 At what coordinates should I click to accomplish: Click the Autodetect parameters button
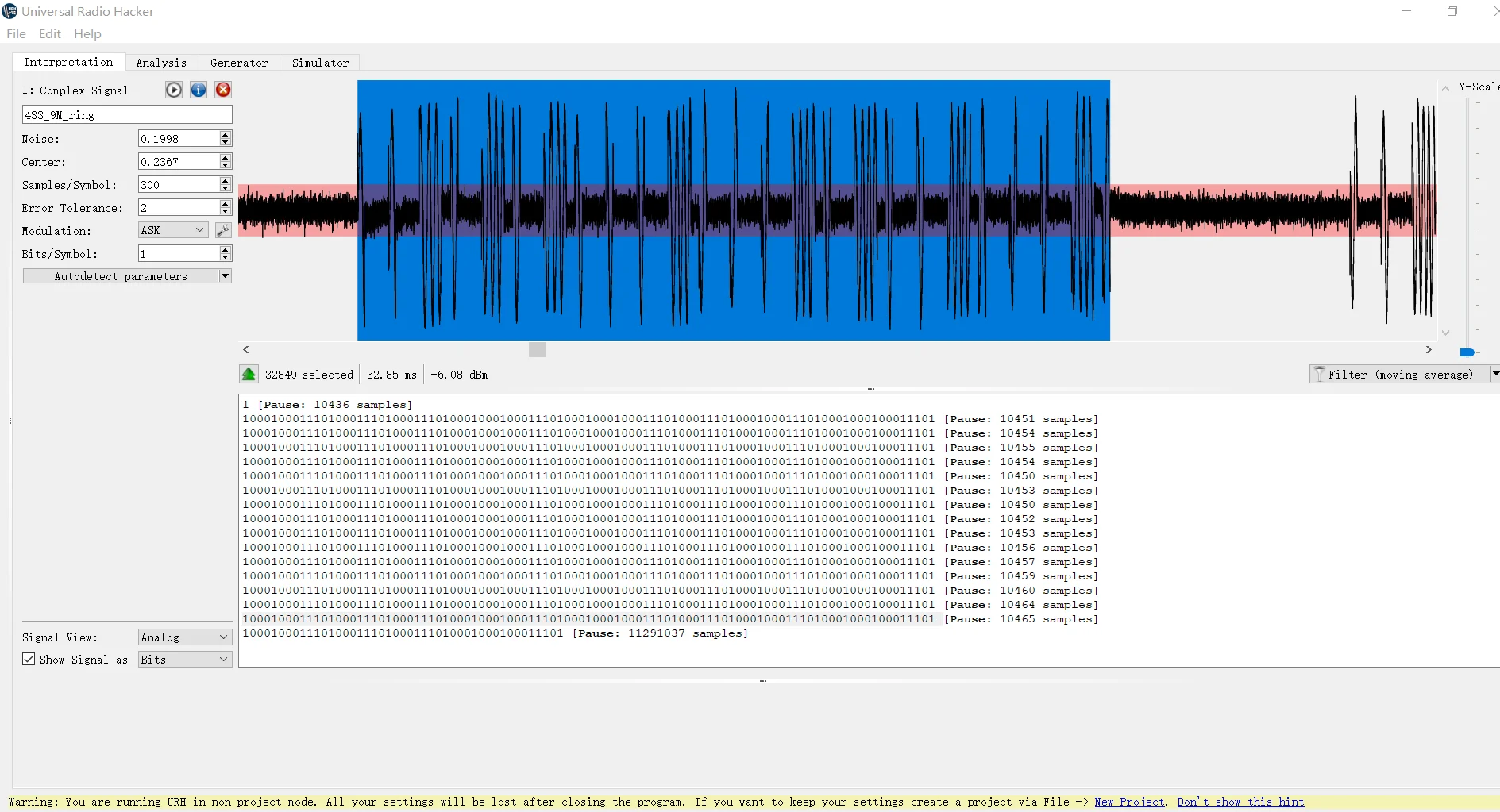pos(121,276)
